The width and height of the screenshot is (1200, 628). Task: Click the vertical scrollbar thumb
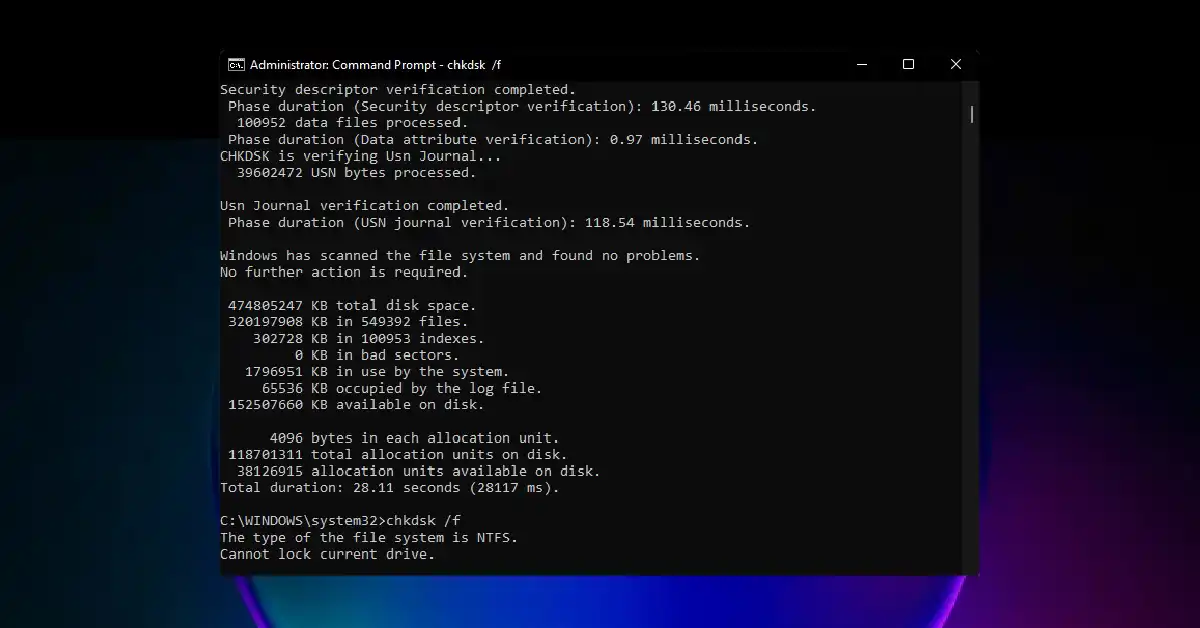pyautogui.click(x=972, y=114)
